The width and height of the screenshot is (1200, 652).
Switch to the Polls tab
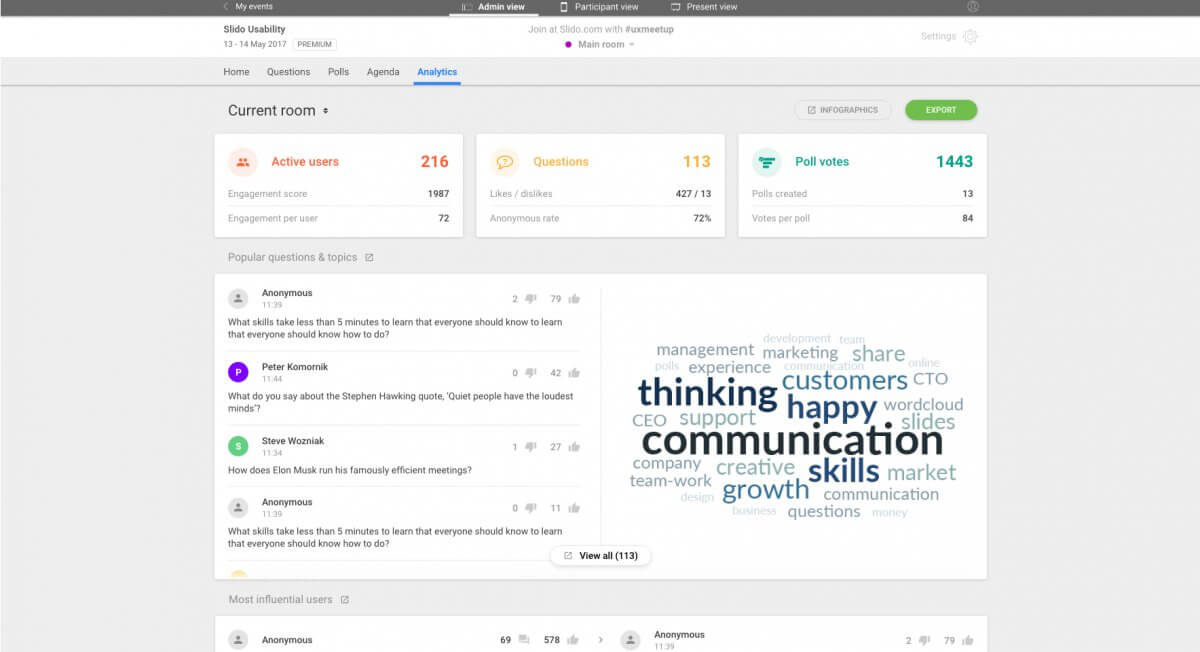tap(337, 72)
